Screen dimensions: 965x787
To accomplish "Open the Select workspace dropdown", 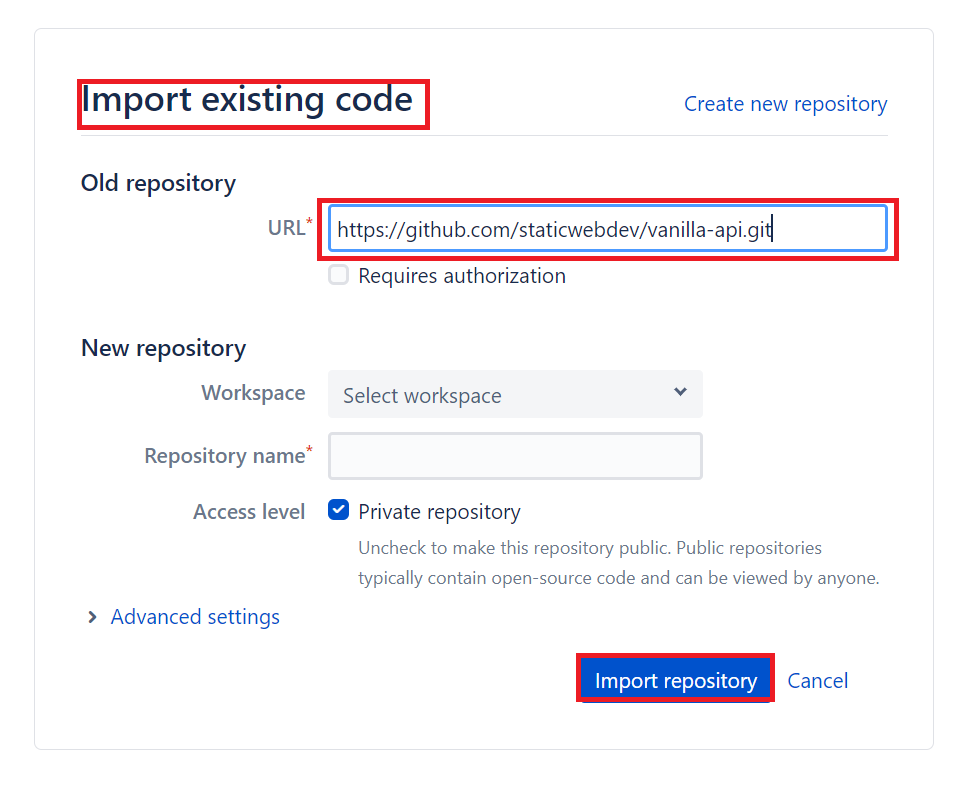I will pos(515,394).
